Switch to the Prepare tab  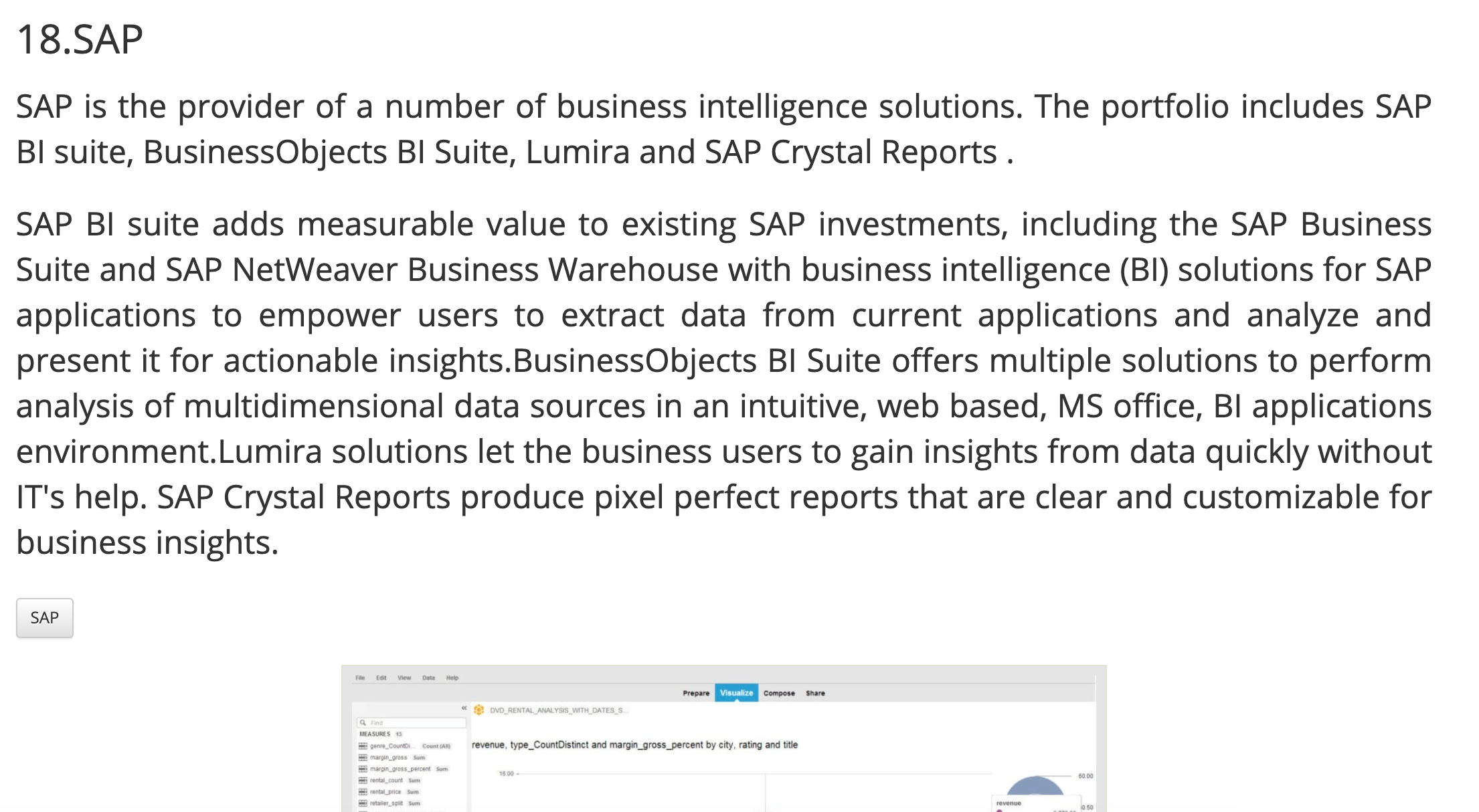point(696,693)
